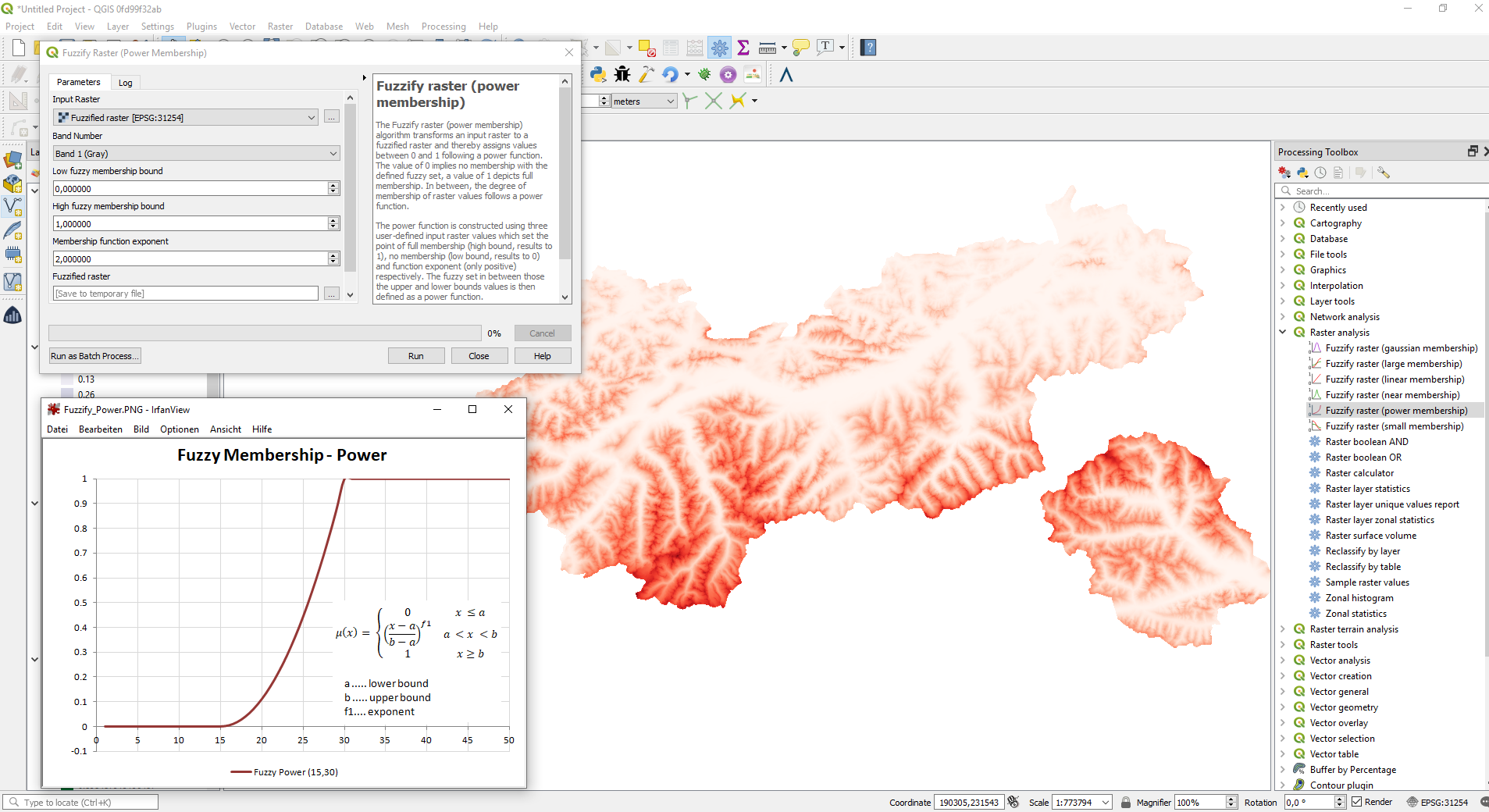Image resolution: width=1489 pixels, height=812 pixels.
Task: Open Processing history clock icon
Action: click(x=1320, y=173)
